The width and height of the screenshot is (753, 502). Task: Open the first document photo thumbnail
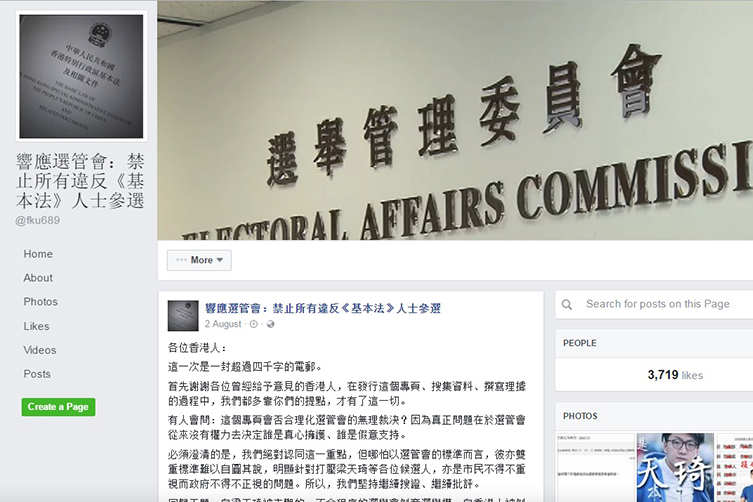[595, 467]
